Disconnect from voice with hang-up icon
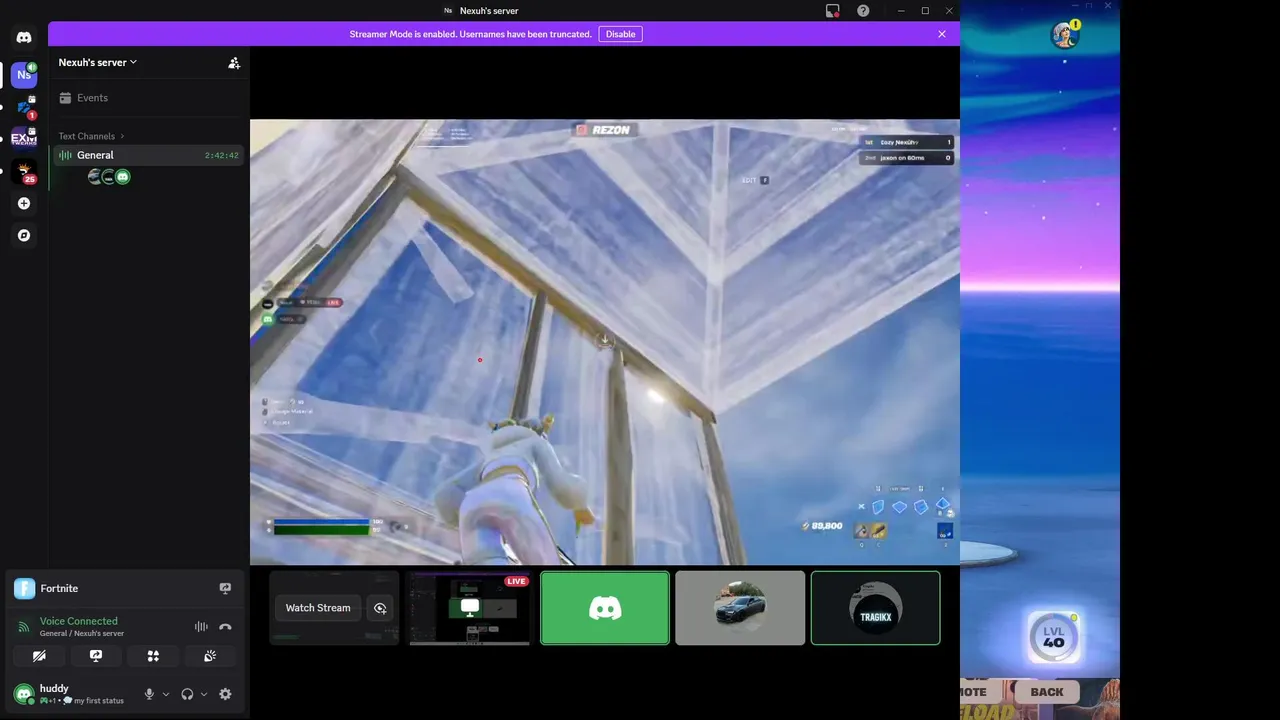This screenshot has width=1280, height=720. (225, 627)
